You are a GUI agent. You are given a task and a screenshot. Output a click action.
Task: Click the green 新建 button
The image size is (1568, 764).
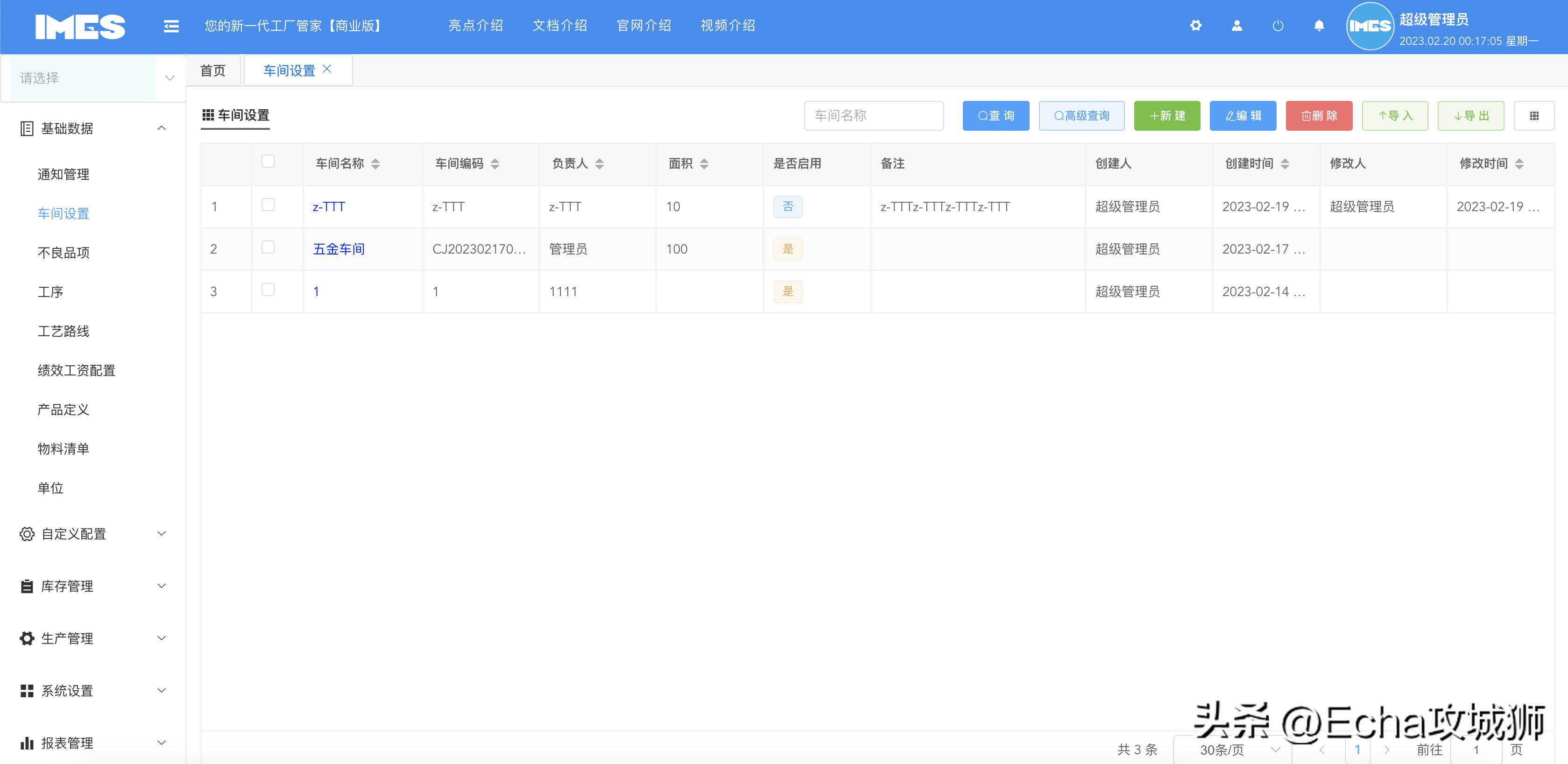click(x=1166, y=115)
